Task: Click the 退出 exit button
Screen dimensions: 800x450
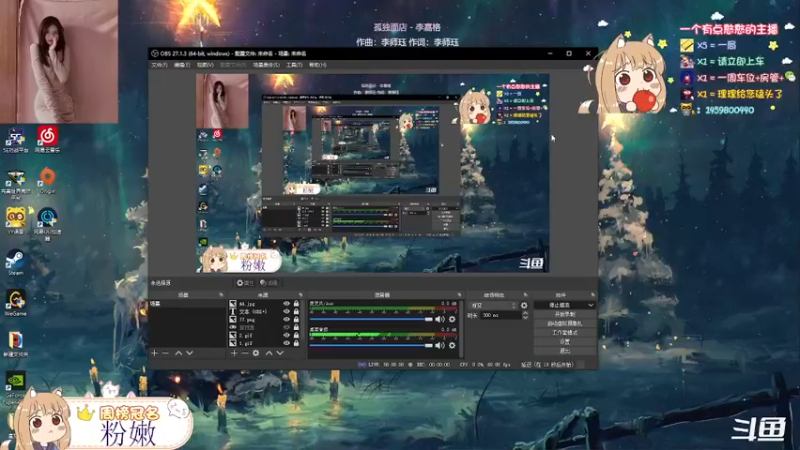Action: click(x=565, y=351)
